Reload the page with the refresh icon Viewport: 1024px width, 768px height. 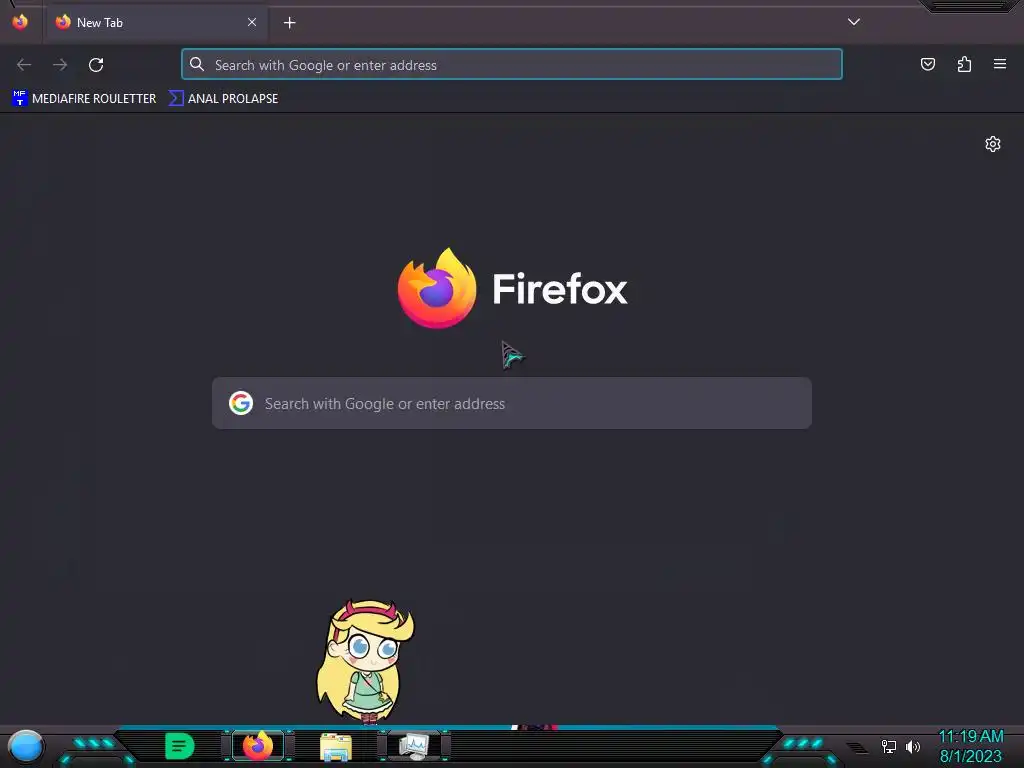[96, 65]
